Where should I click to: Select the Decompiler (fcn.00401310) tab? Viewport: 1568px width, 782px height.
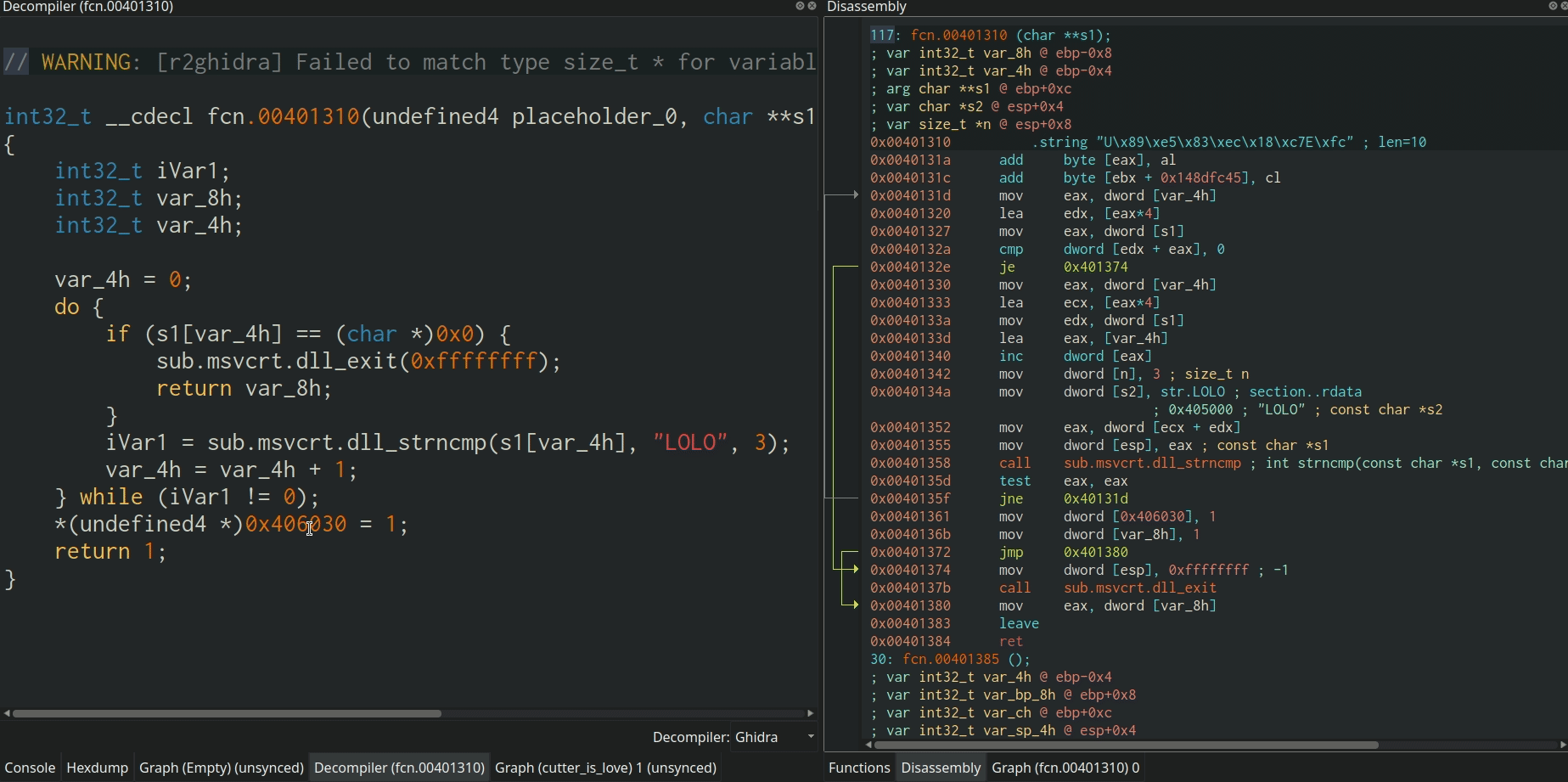click(399, 768)
